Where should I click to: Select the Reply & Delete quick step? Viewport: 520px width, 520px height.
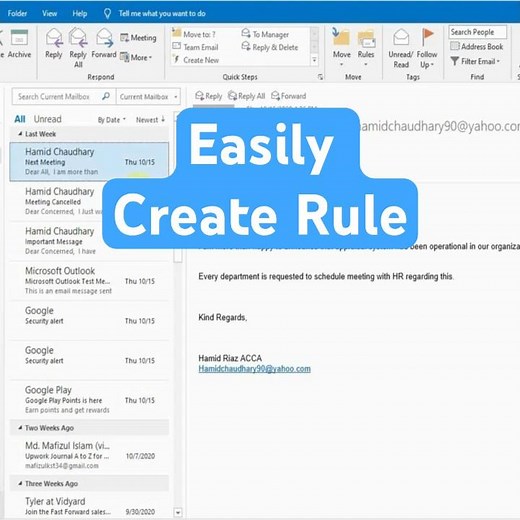270,47
